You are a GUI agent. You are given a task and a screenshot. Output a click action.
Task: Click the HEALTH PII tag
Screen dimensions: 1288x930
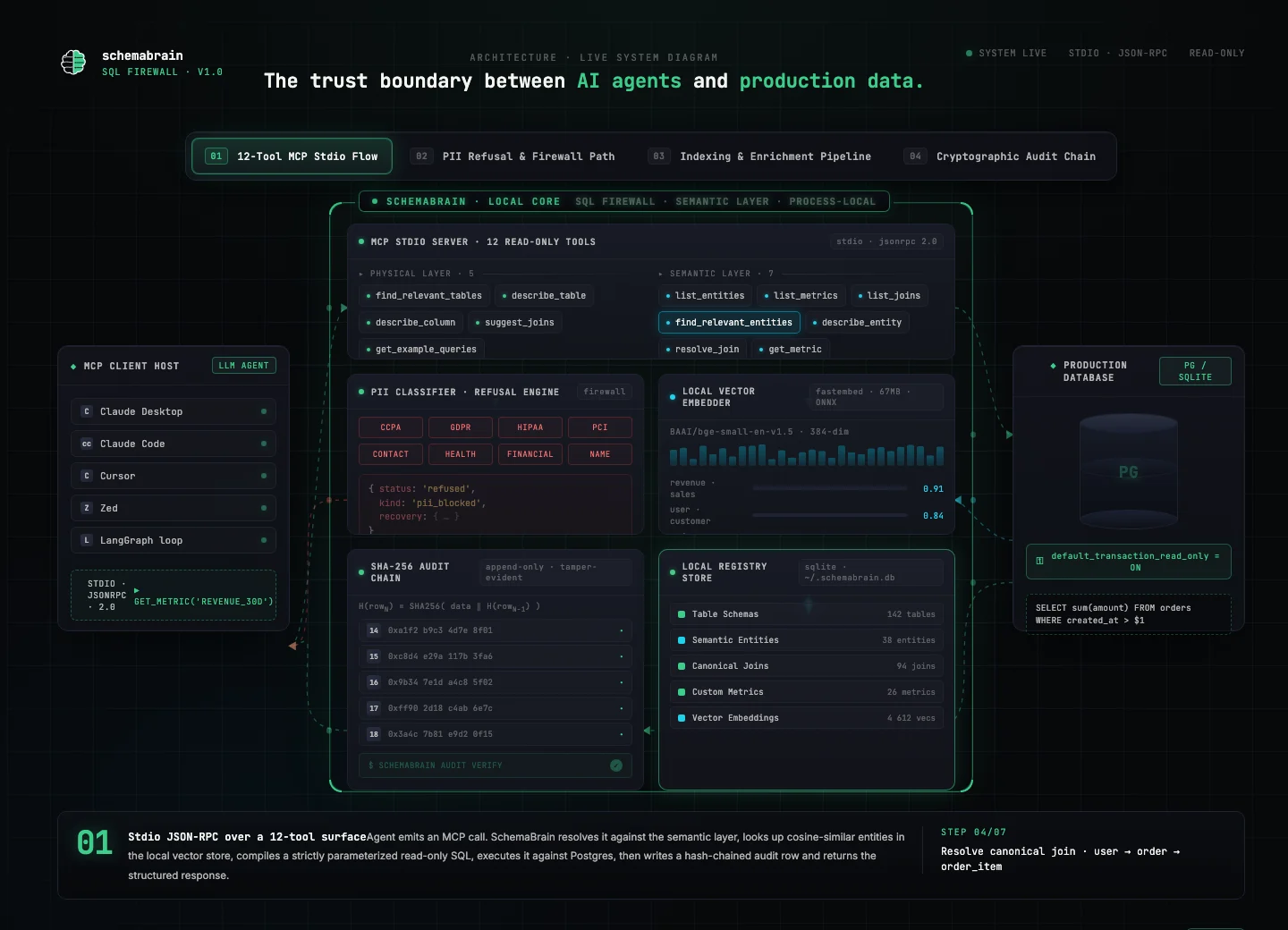point(461,454)
